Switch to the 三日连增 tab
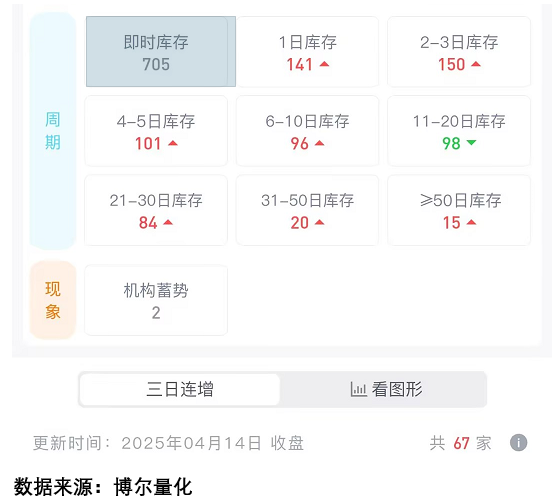This screenshot has height=500, width=558. pyautogui.click(x=180, y=389)
